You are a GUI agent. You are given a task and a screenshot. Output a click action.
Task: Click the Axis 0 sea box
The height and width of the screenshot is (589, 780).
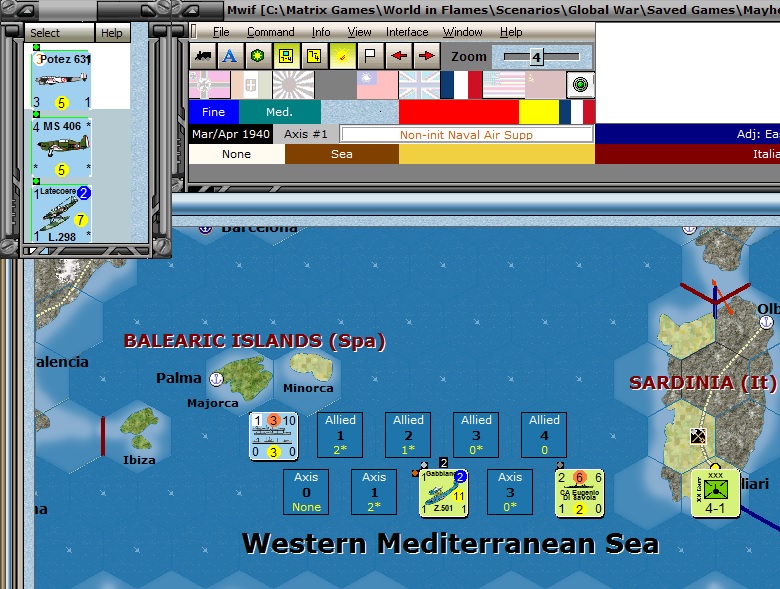[306, 492]
